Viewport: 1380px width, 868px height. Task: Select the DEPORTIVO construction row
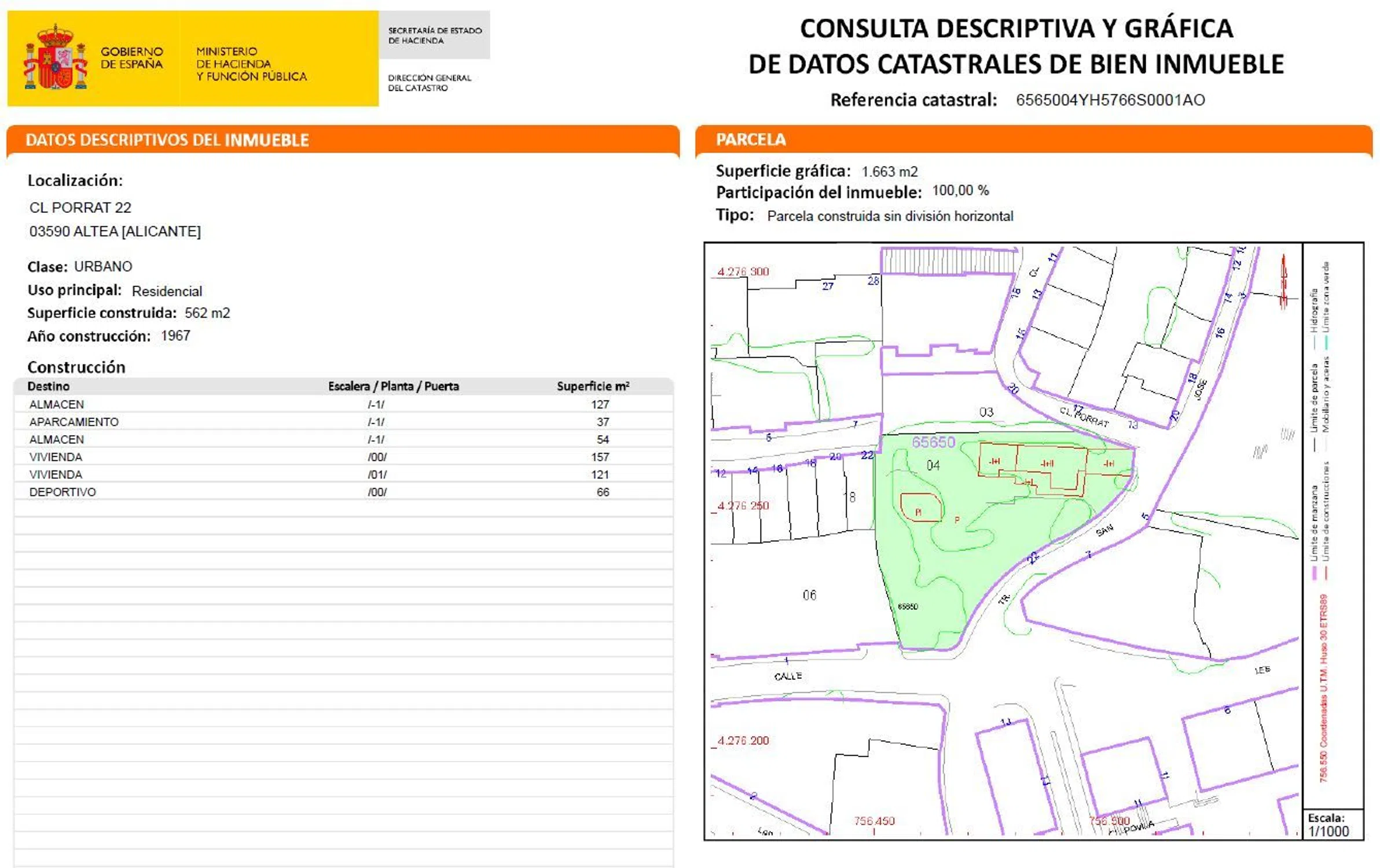click(343, 492)
